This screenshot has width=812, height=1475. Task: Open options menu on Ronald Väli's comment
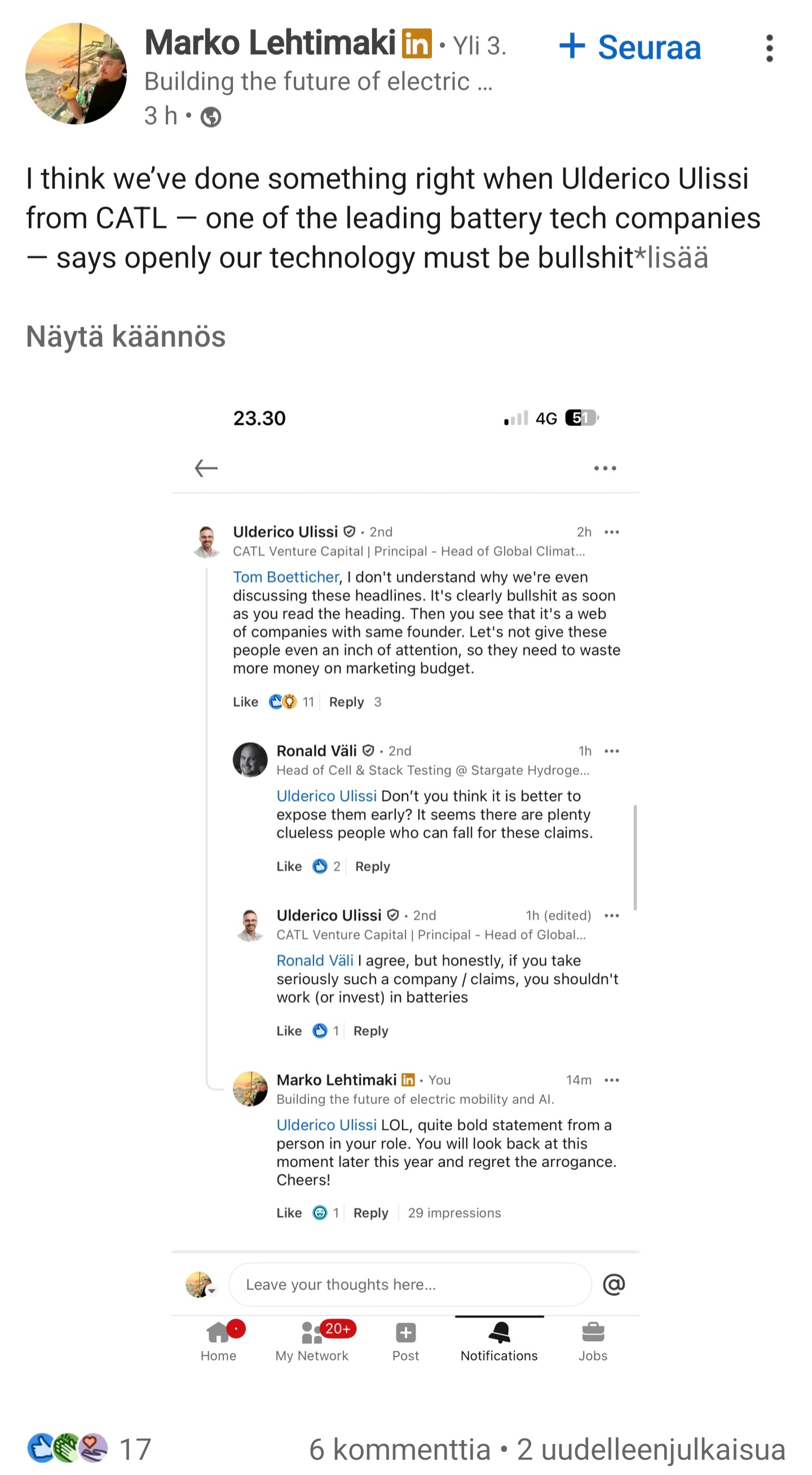612,751
